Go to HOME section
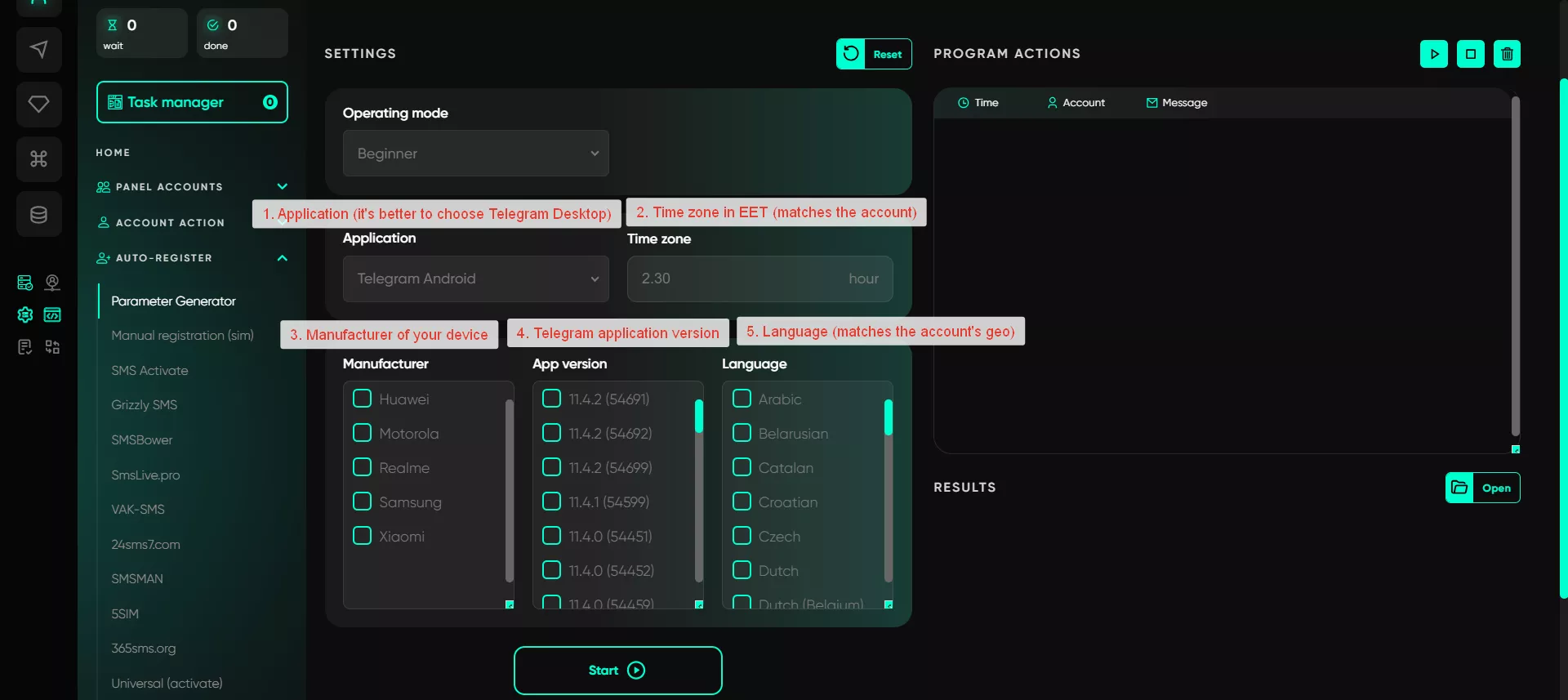The height and width of the screenshot is (700, 1568). tap(113, 153)
